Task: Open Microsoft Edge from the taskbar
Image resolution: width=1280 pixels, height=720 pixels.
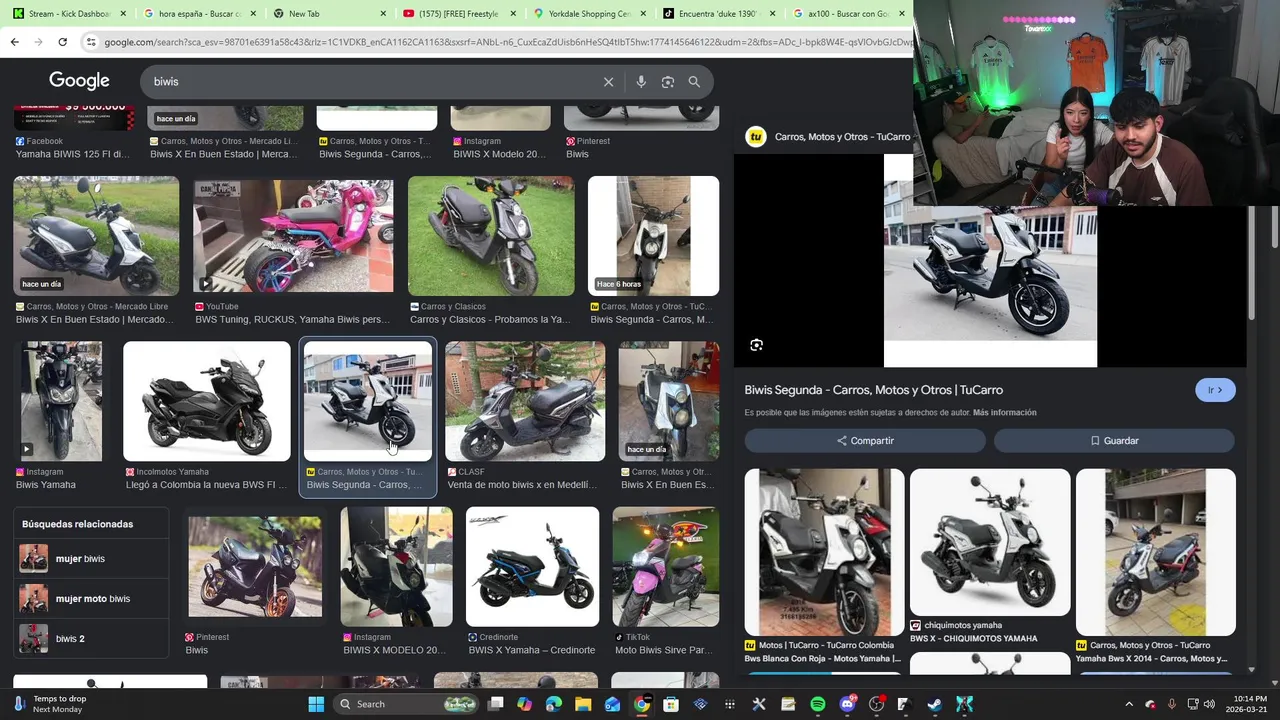Action: tap(554, 704)
